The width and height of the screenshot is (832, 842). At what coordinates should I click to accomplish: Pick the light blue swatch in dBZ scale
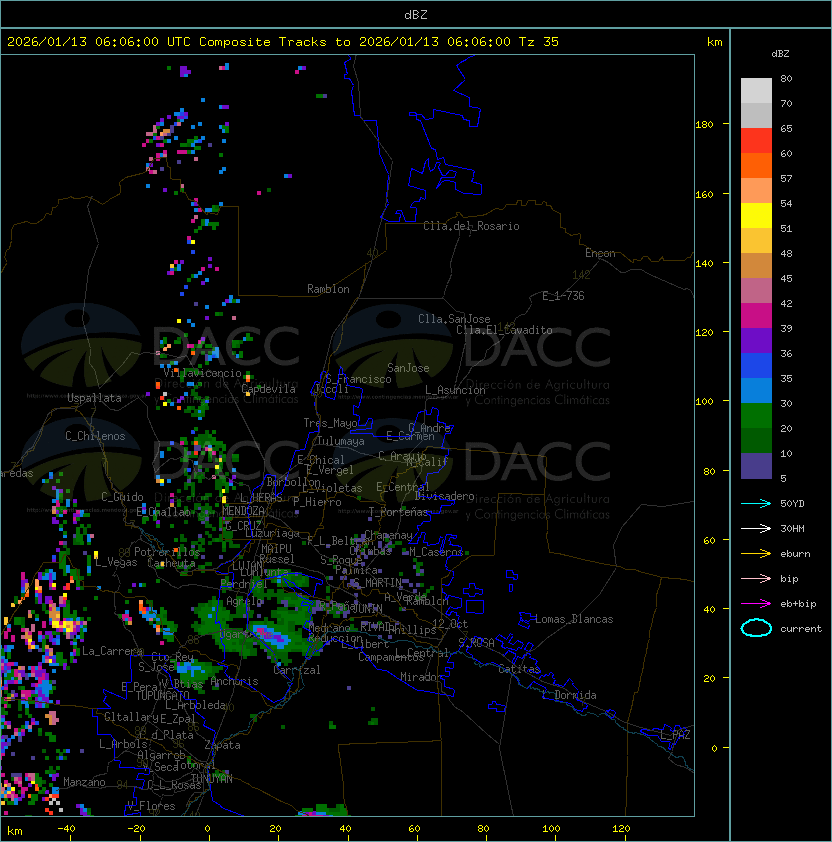(x=756, y=390)
